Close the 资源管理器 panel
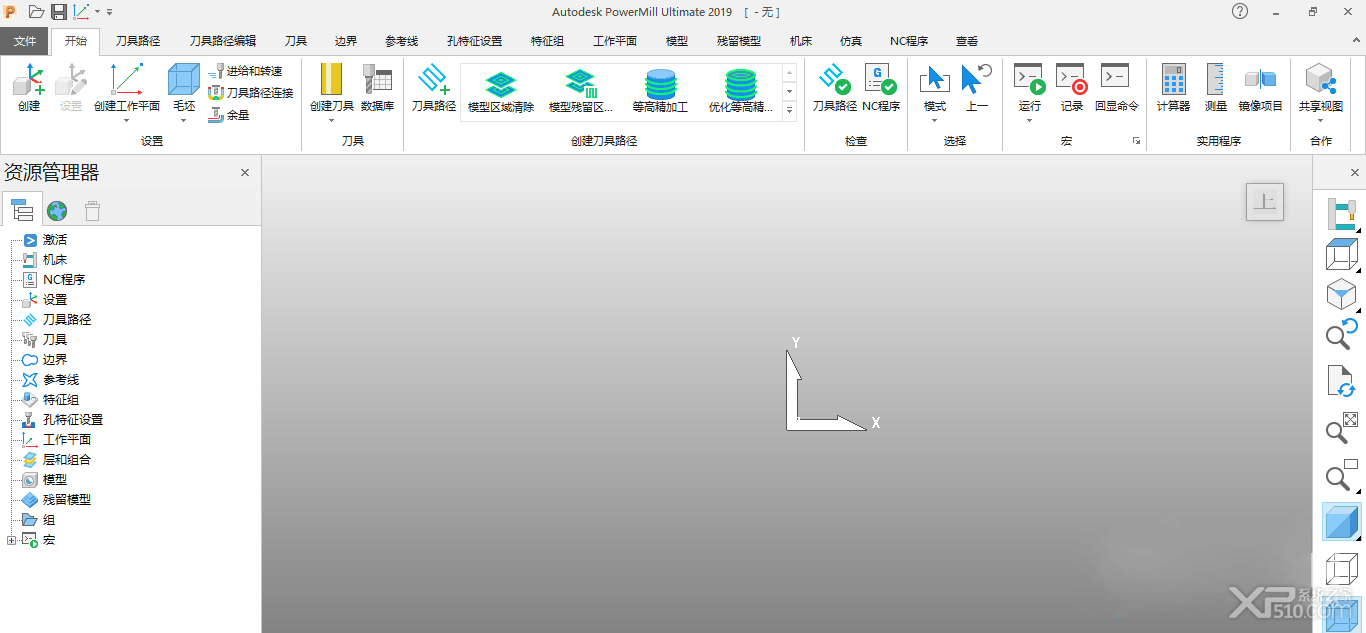This screenshot has width=1366, height=633. coord(245,172)
